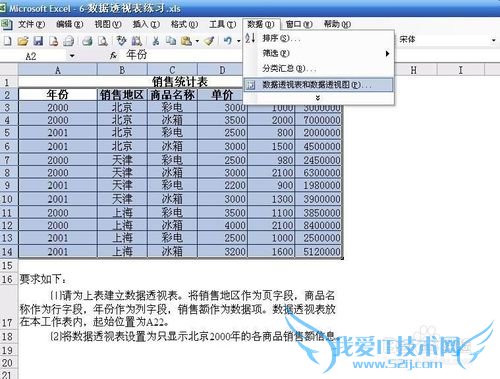
Task: Click the 数据(D) menu title
Action: [x=261, y=24]
